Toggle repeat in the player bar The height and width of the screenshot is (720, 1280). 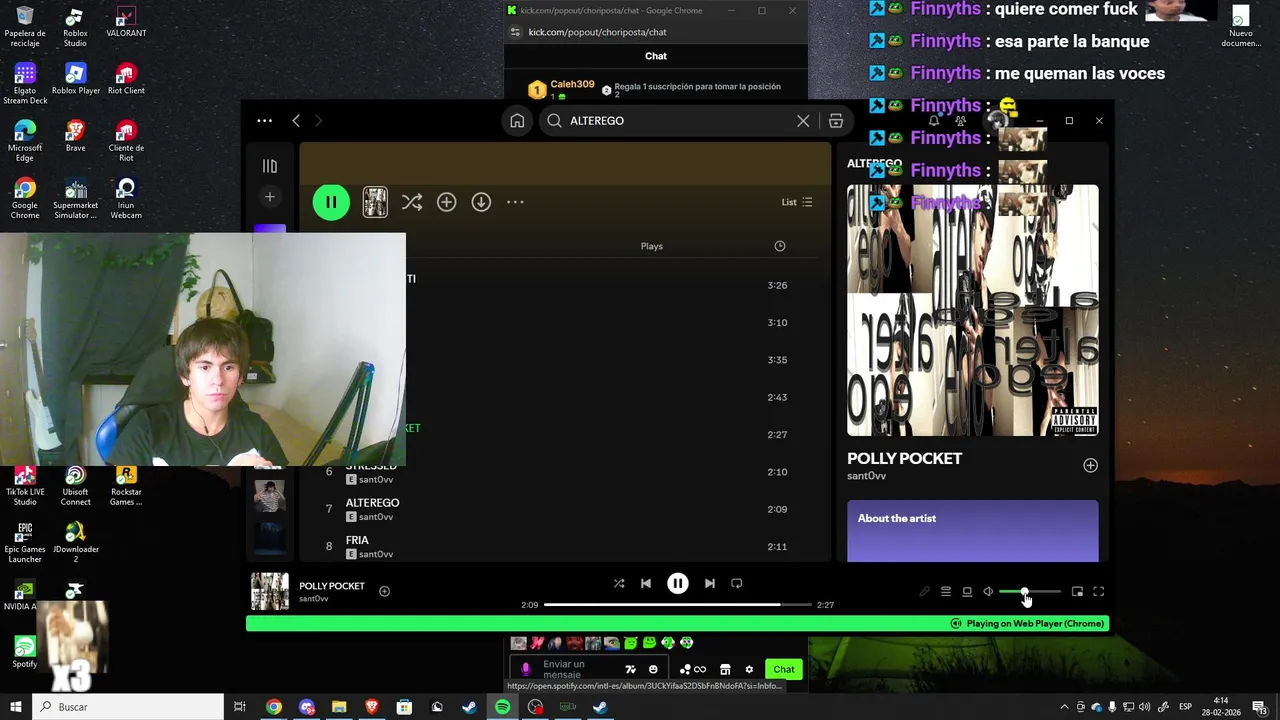point(737,583)
